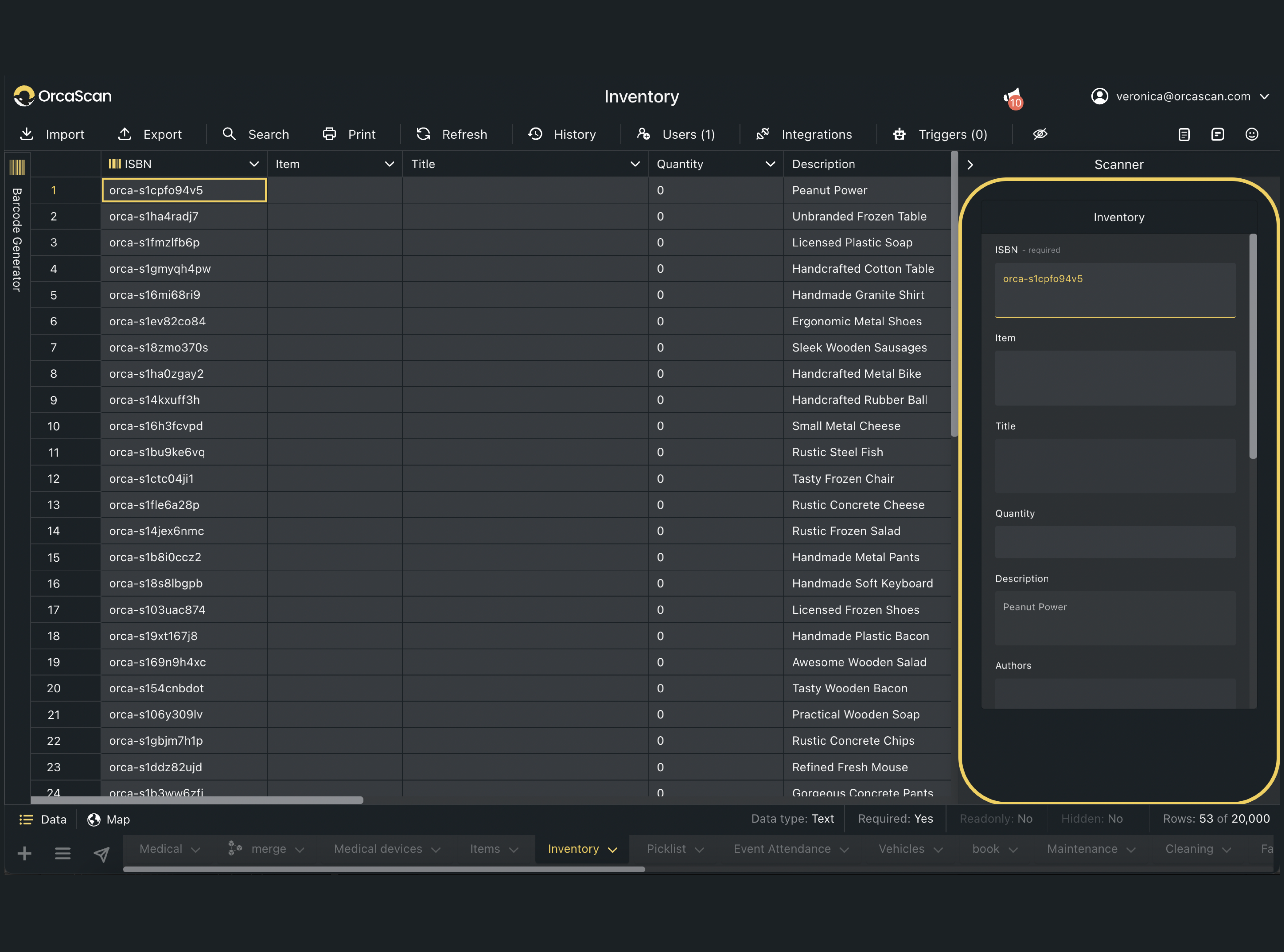Viewport: 1284px width, 952px height.
Task: Open the Quantity column dropdown arrow
Action: point(770,164)
